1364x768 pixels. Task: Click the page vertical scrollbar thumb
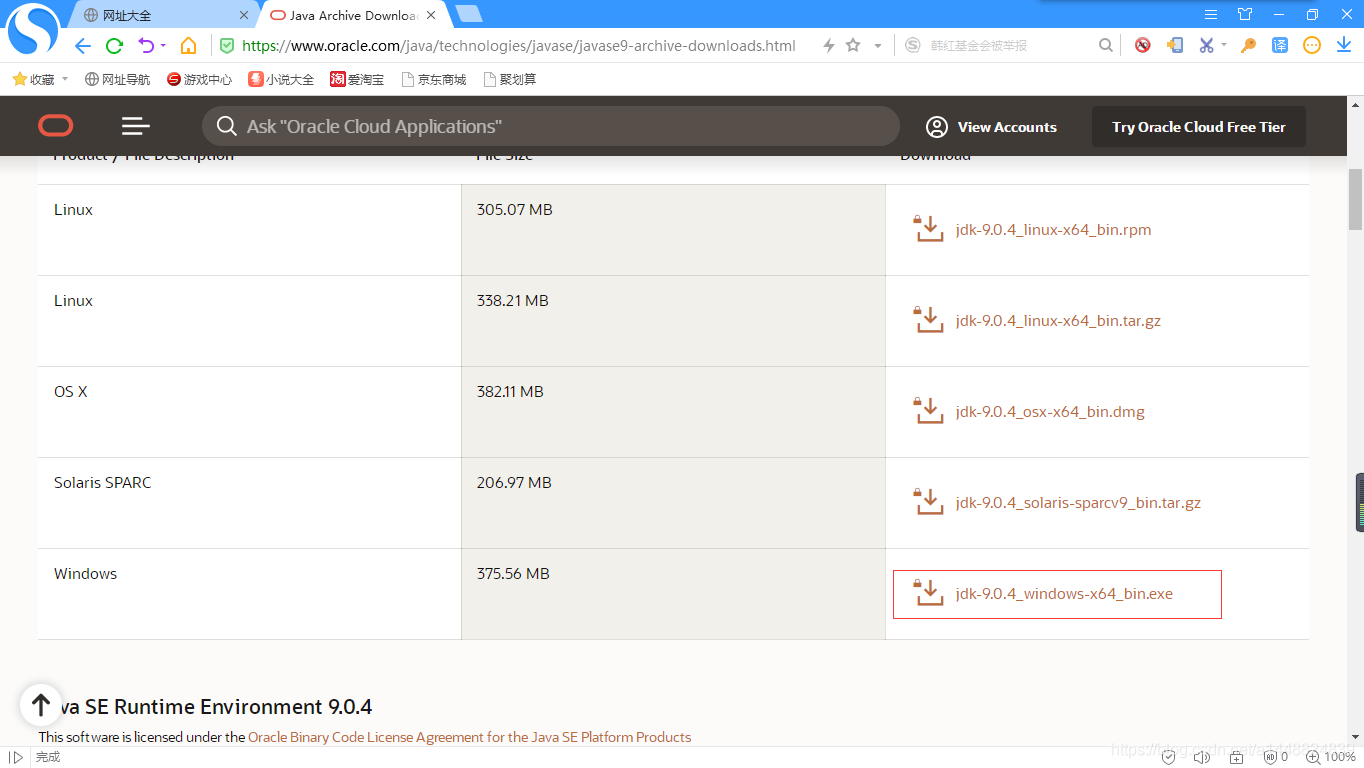click(x=1355, y=199)
